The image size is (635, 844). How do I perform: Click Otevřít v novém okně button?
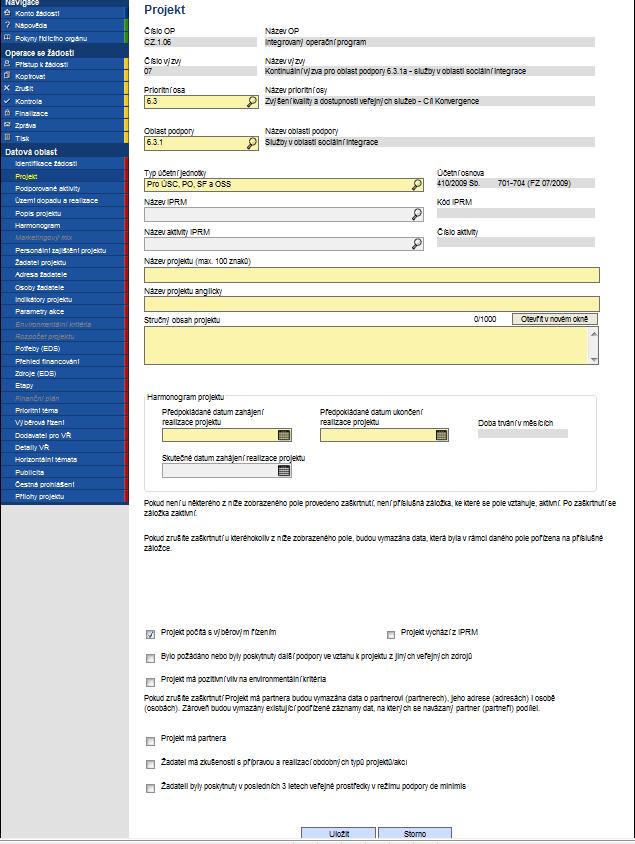(x=554, y=319)
